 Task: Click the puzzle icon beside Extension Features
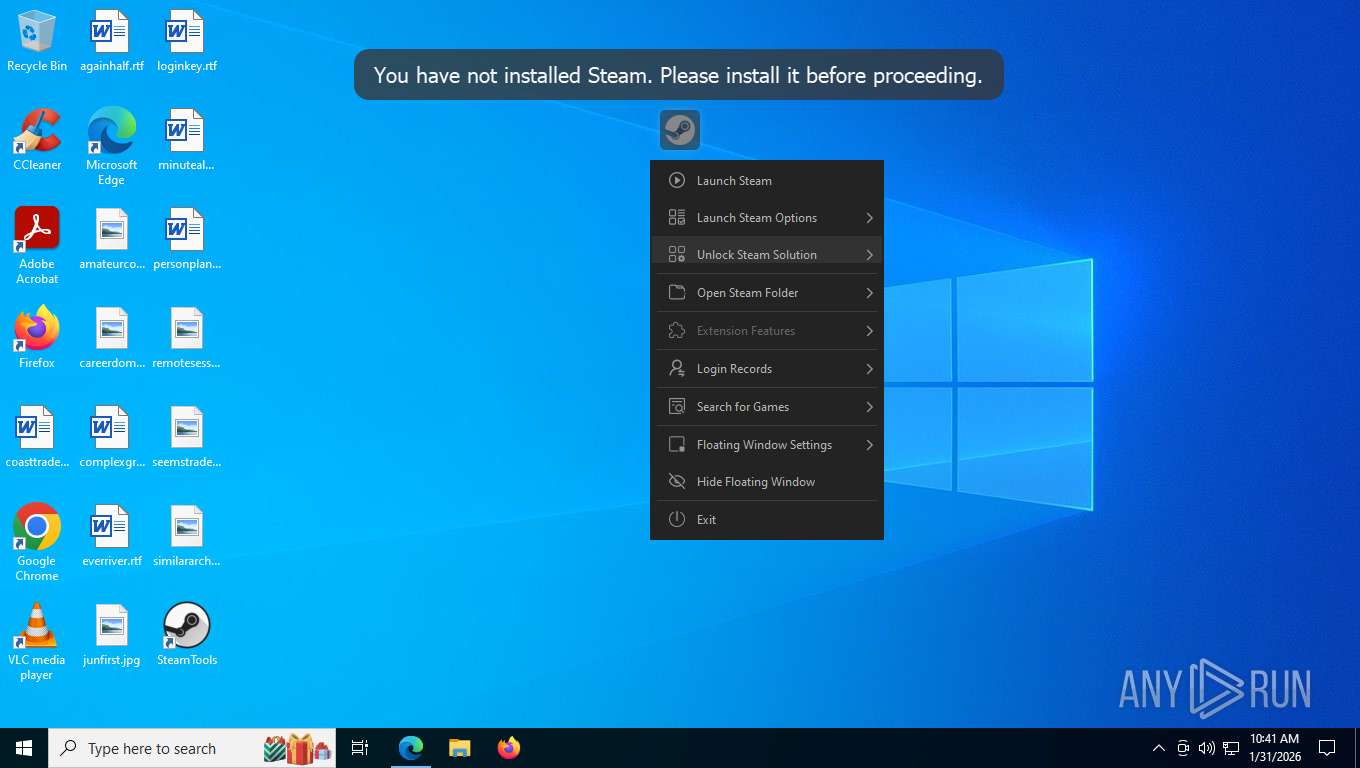[677, 331]
